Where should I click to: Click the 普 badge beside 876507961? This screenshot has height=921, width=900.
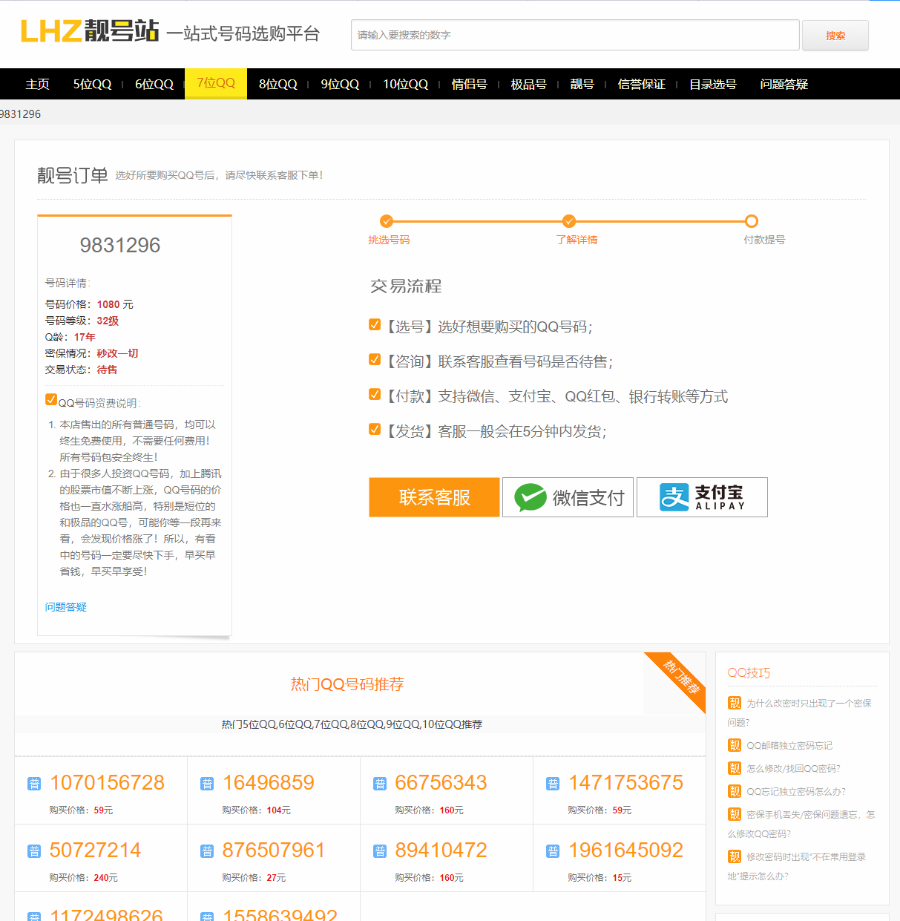[x=207, y=852]
